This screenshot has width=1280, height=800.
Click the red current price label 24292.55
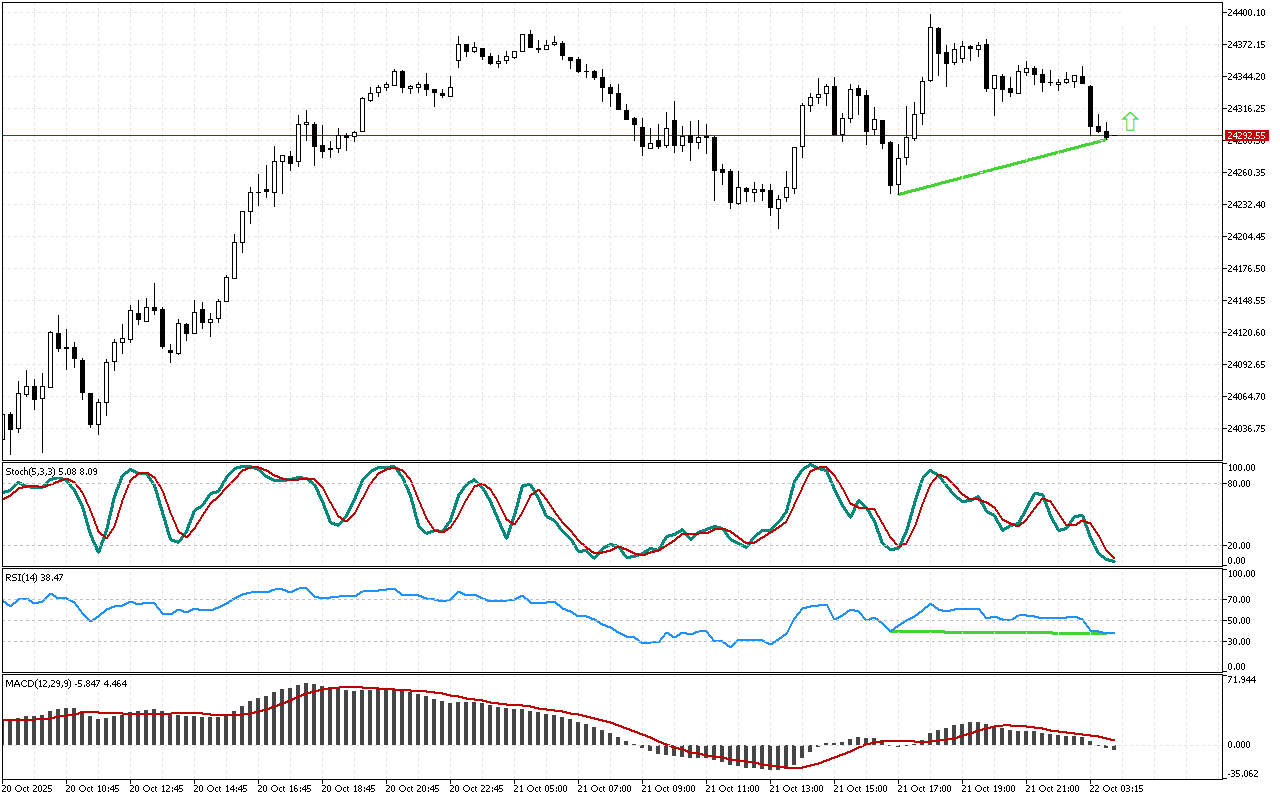pos(1246,135)
